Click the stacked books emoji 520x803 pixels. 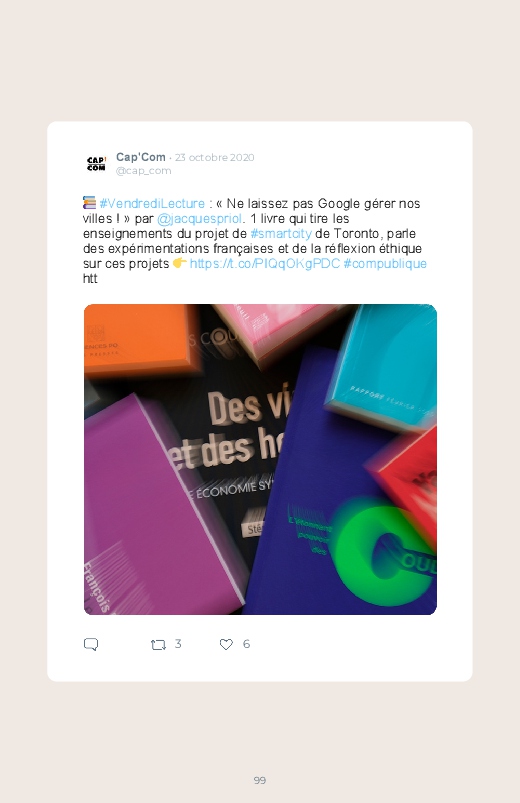[89, 203]
